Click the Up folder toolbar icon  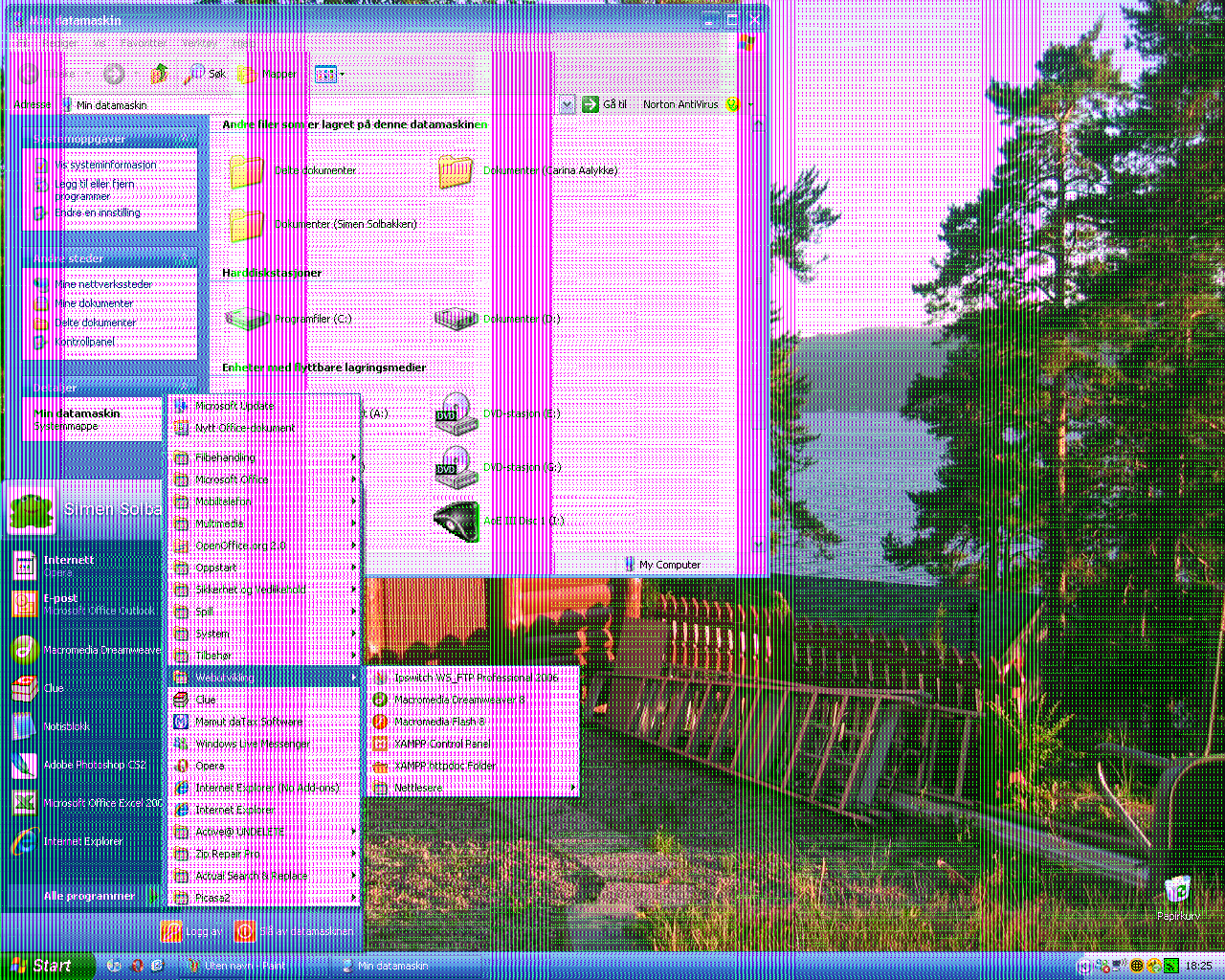(x=159, y=74)
